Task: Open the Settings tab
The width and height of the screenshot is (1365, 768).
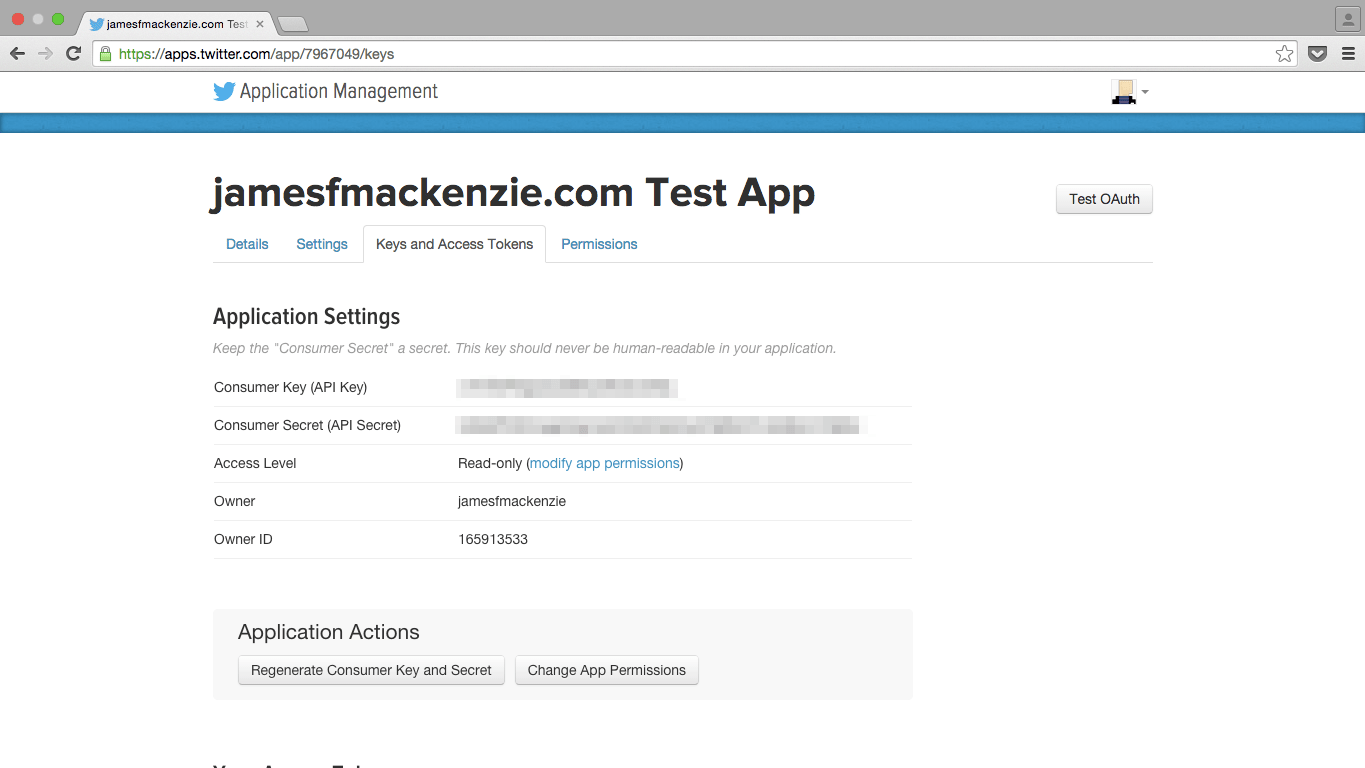Action: [x=322, y=244]
